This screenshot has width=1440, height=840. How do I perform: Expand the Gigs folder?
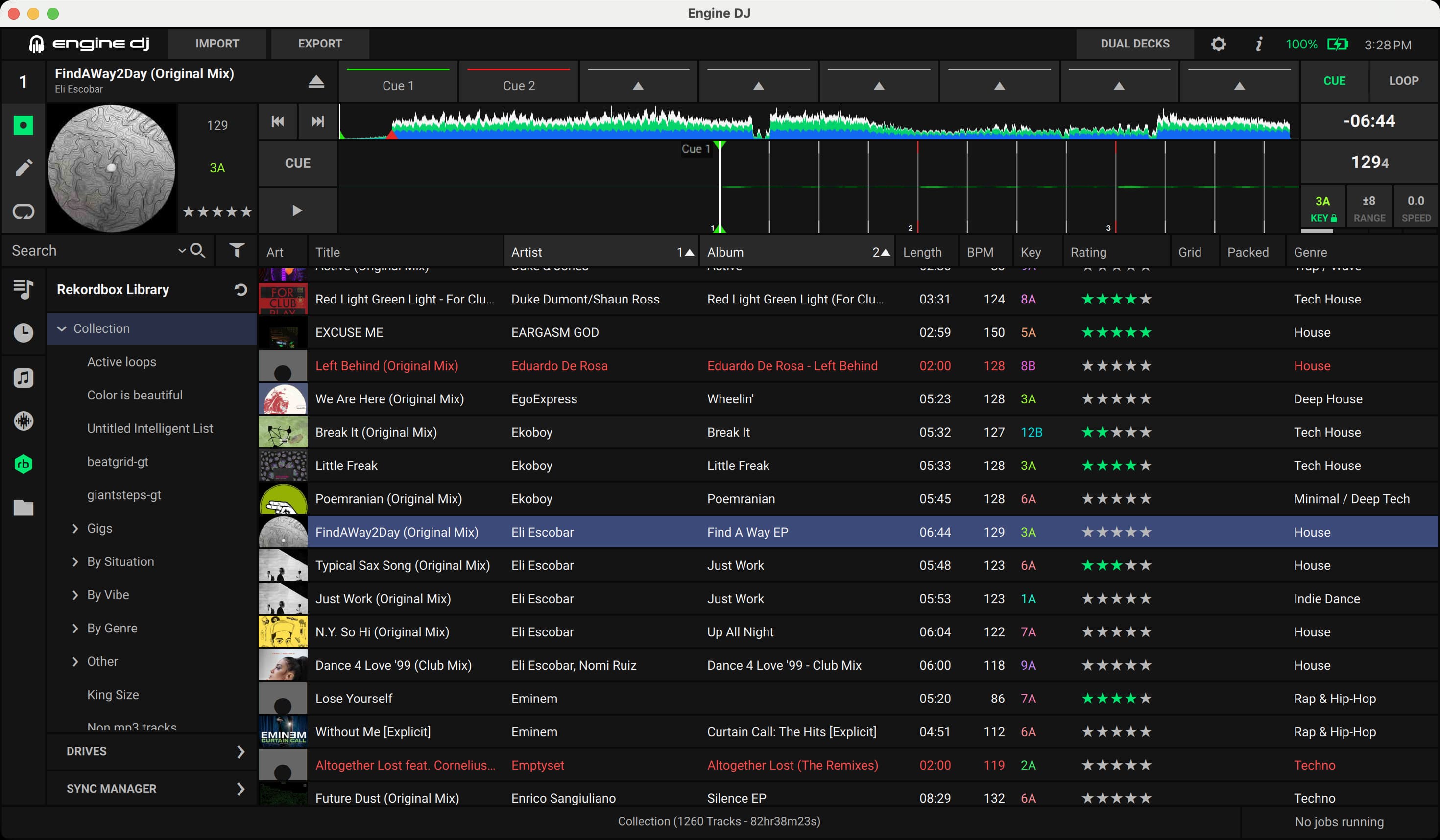[75, 528]
